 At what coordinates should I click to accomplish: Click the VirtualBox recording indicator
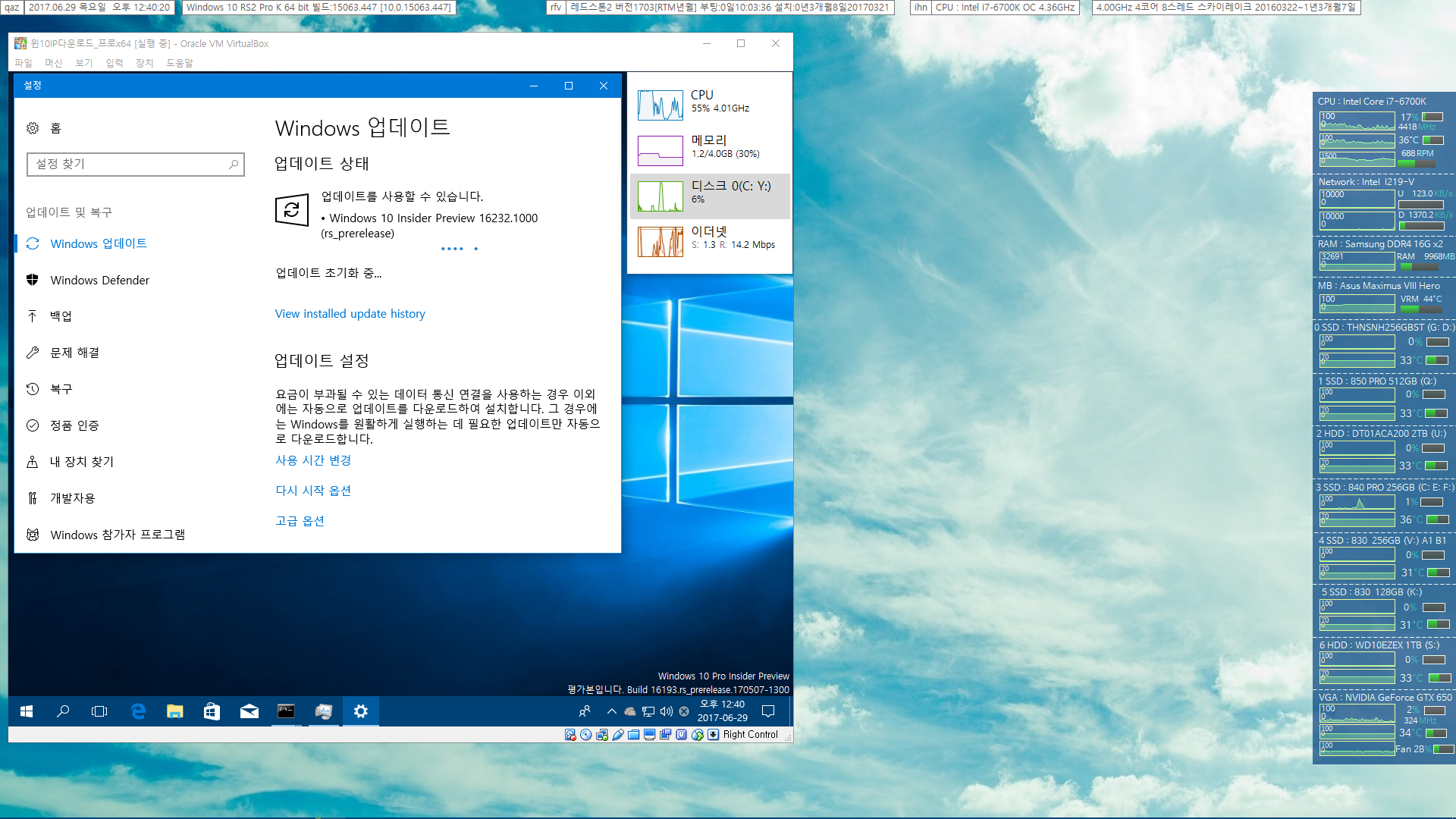pyautogui.click(x=666, y=735)
